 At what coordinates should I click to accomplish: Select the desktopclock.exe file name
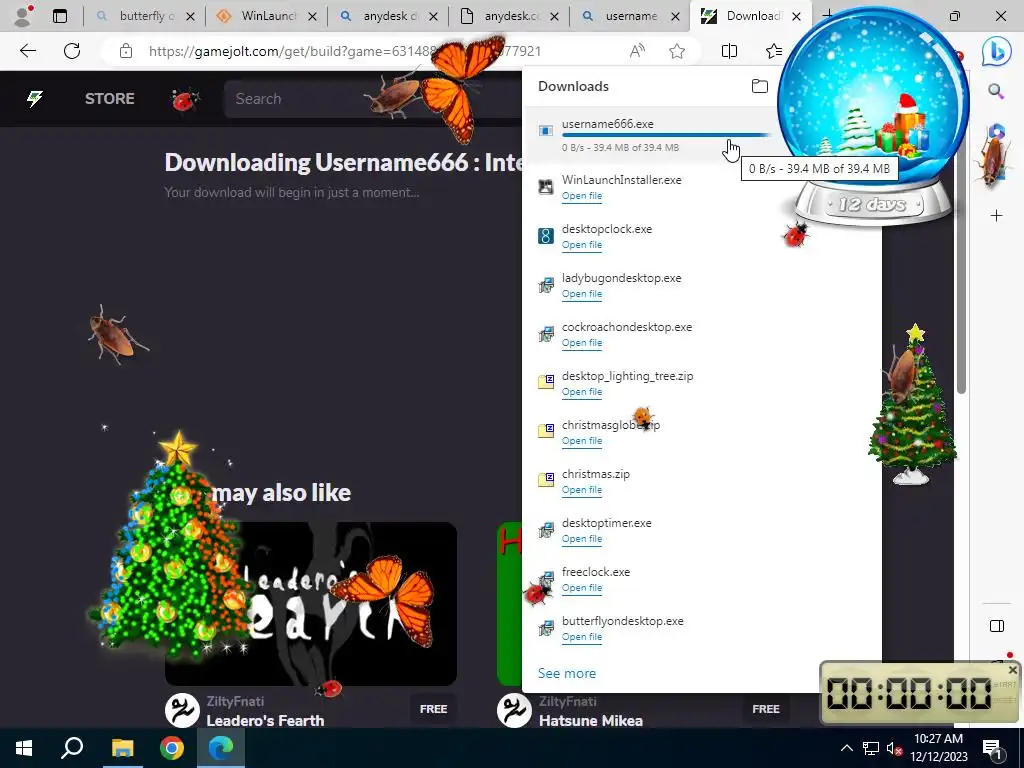click(x=607, y=229)
